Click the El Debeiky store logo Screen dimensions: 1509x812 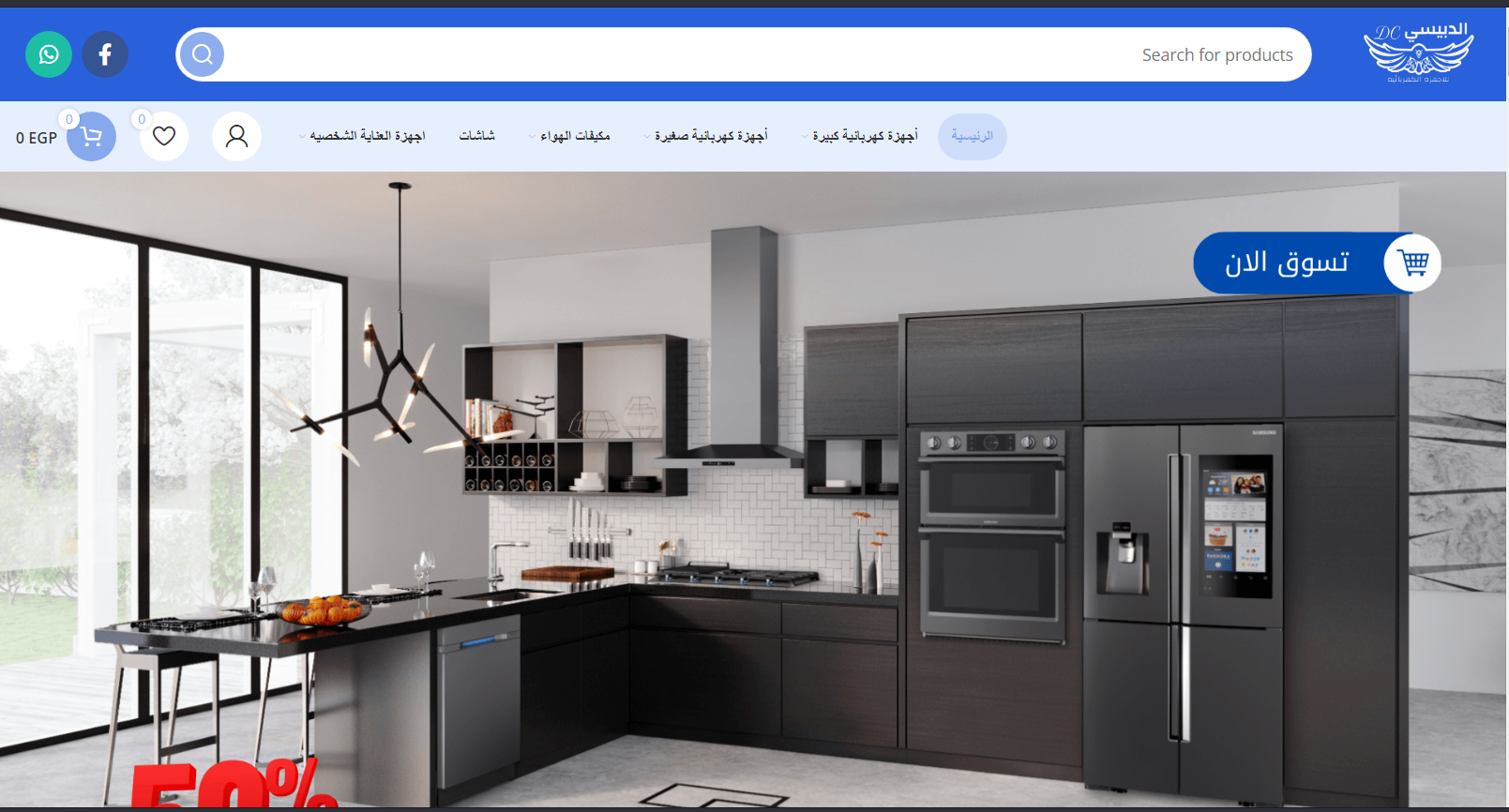coord(1418,53)
